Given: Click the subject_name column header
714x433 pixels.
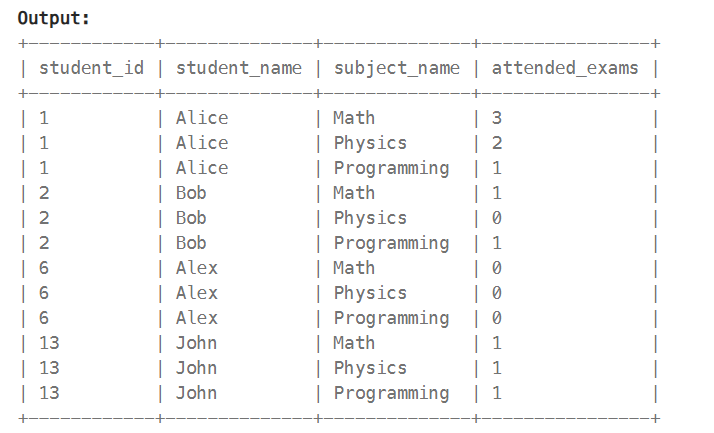Looking at the screenshot, I should pyautogui.click(x=396, y=68).
